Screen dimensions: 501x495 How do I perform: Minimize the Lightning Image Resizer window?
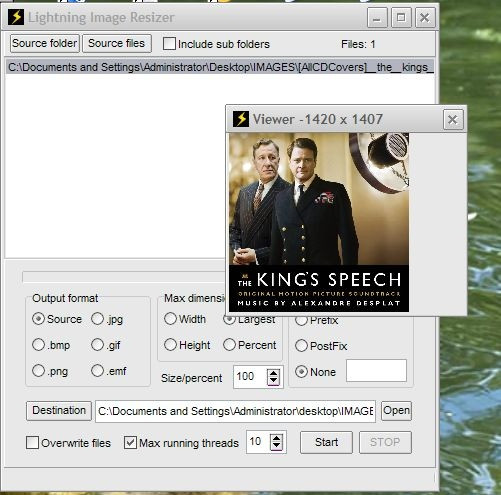click(377, 17)
